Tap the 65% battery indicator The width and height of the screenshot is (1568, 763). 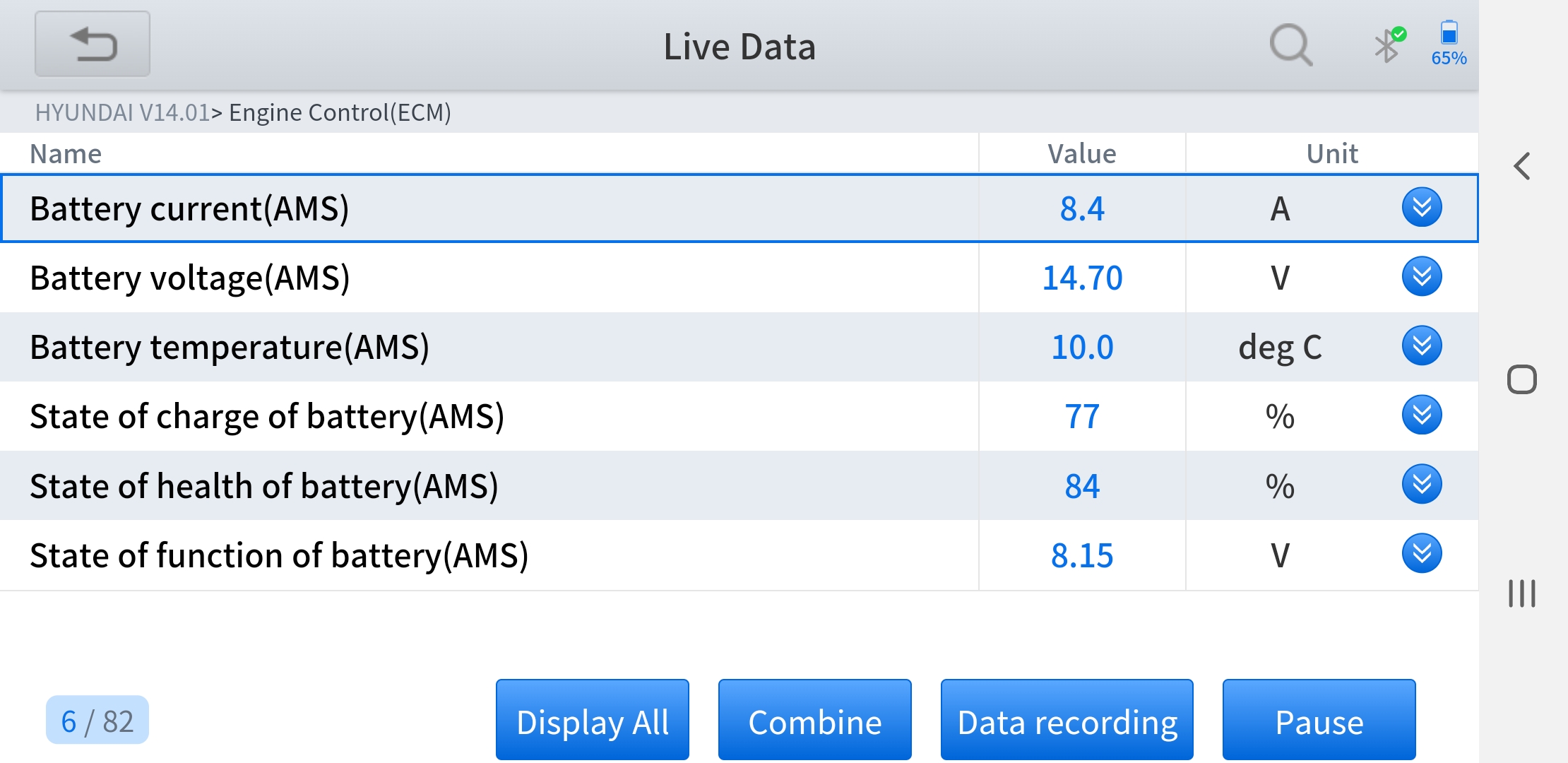[x=1449, y=44]
